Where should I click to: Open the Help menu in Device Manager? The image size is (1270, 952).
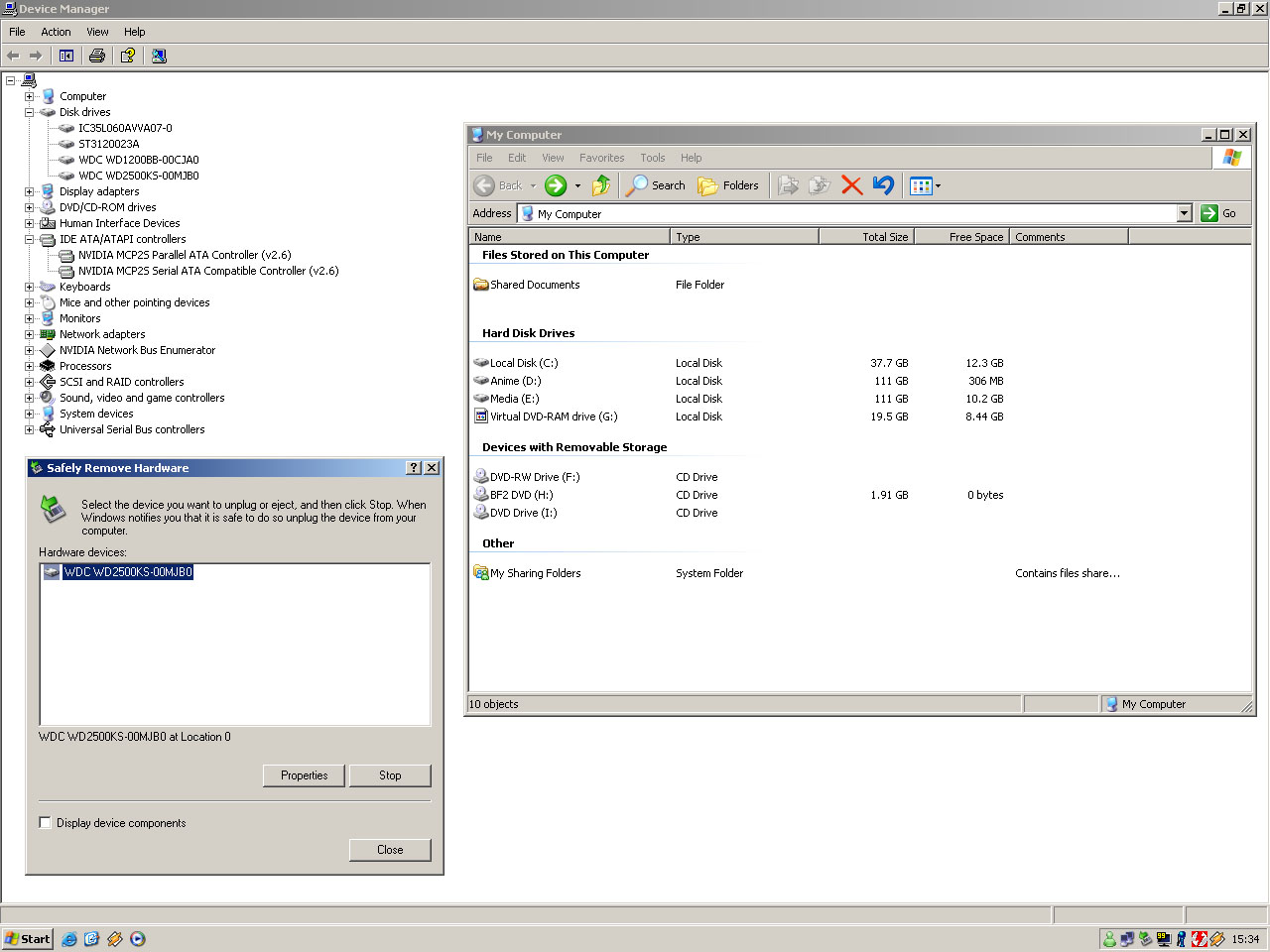coord(135,32)
